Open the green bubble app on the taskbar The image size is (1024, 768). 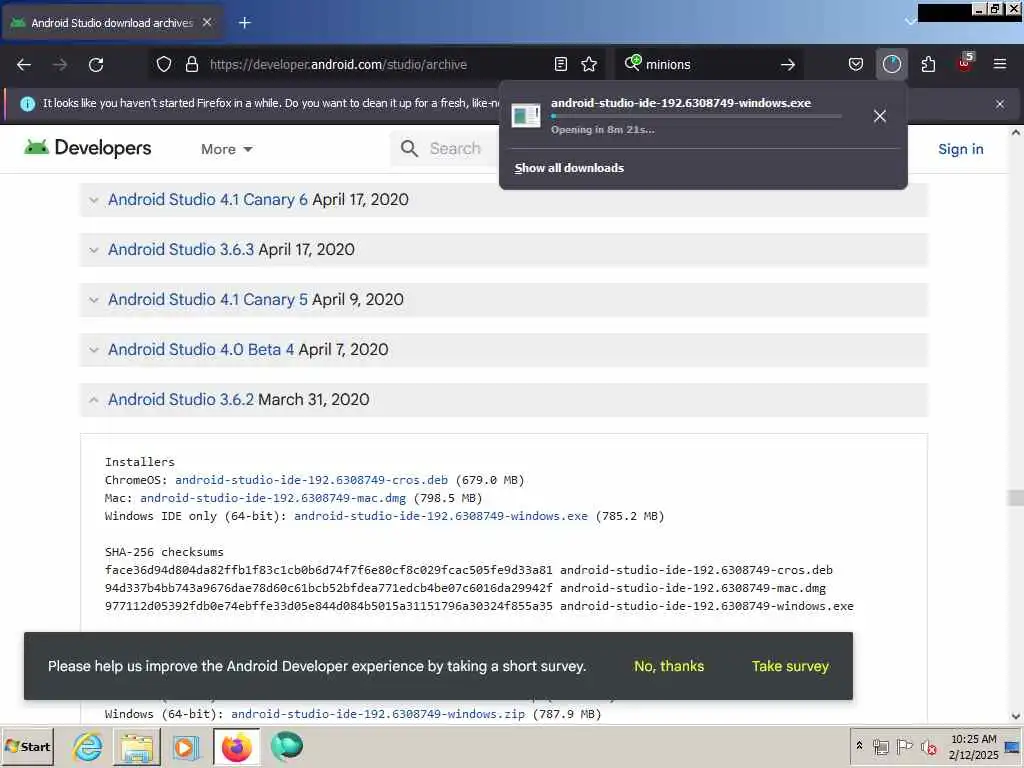pos(286,746)
